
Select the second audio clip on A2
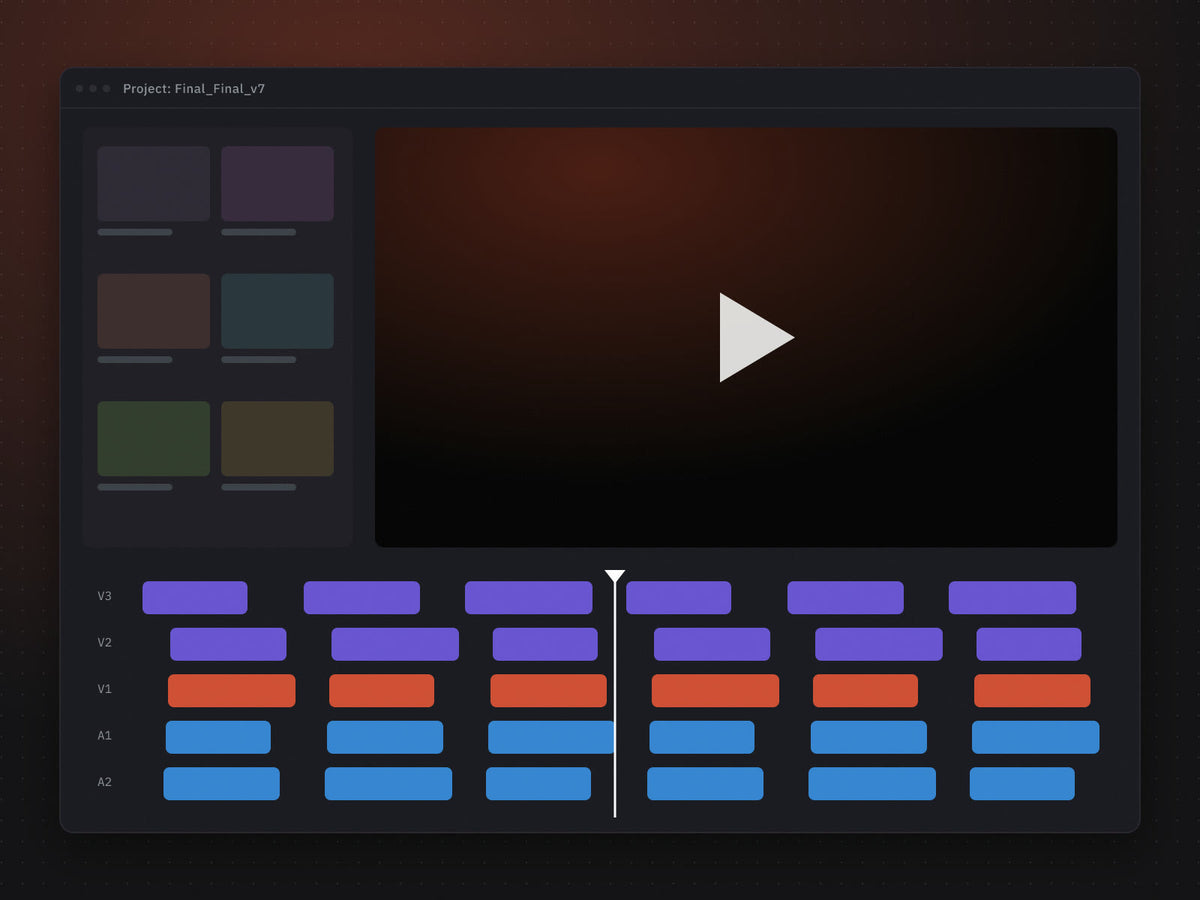coord(388,784)
